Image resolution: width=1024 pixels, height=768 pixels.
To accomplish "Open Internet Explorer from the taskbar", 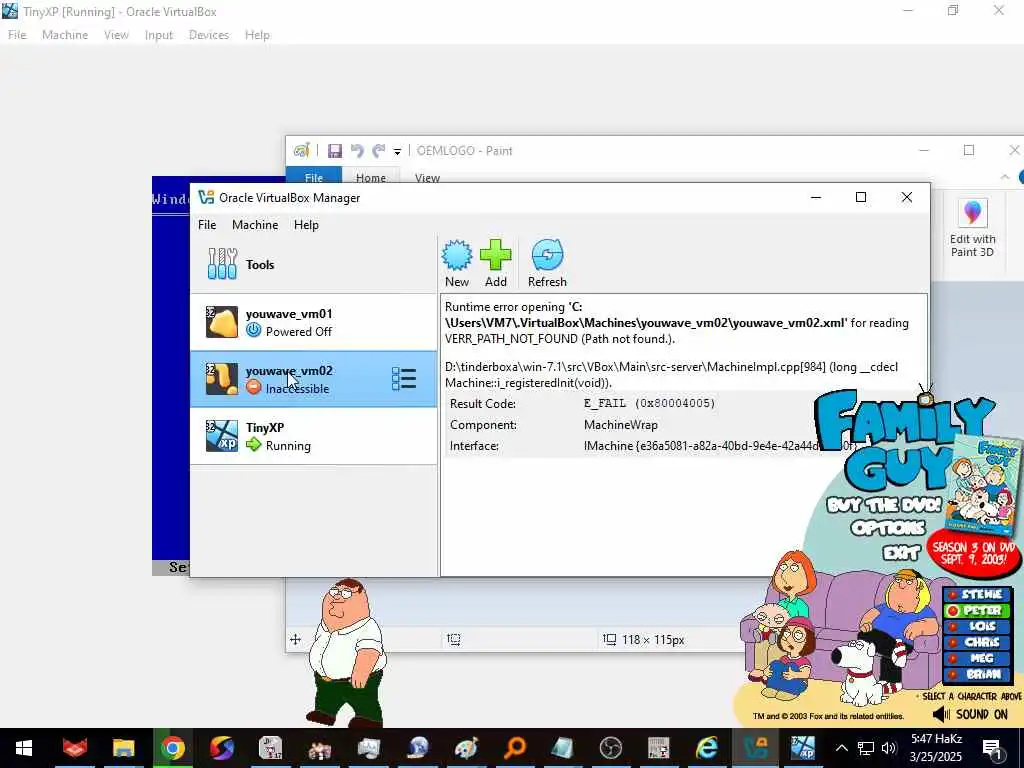I will coord(707,748).
